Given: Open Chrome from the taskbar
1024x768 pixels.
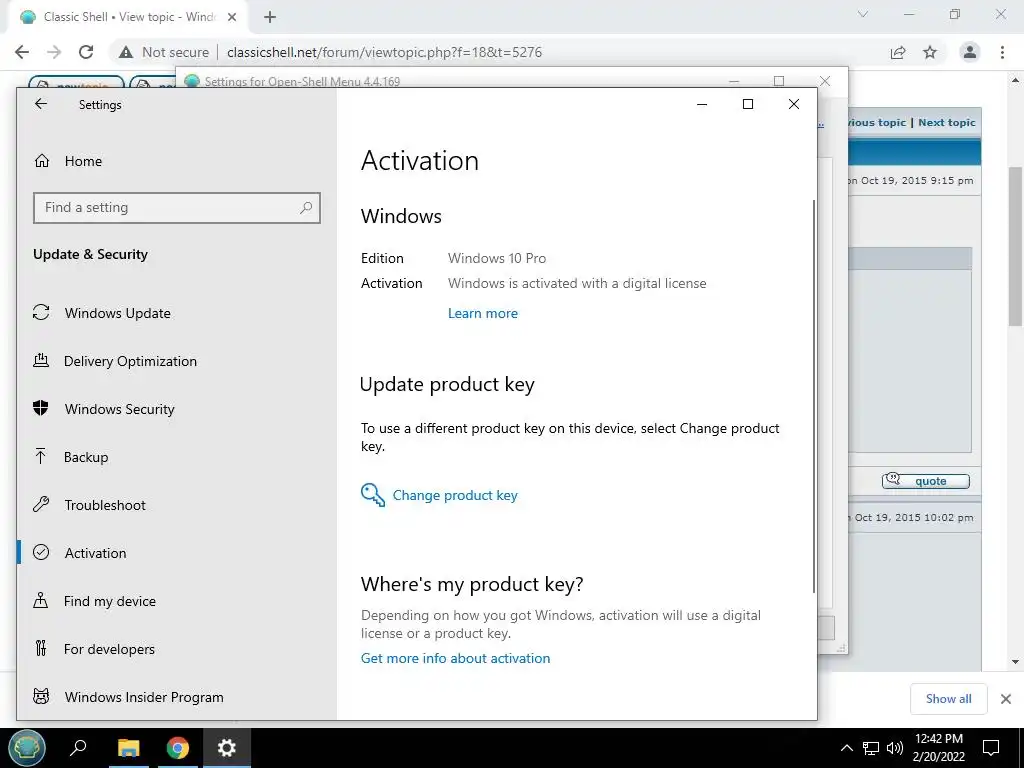Looking at the screenshot, I should coord(178,748).
